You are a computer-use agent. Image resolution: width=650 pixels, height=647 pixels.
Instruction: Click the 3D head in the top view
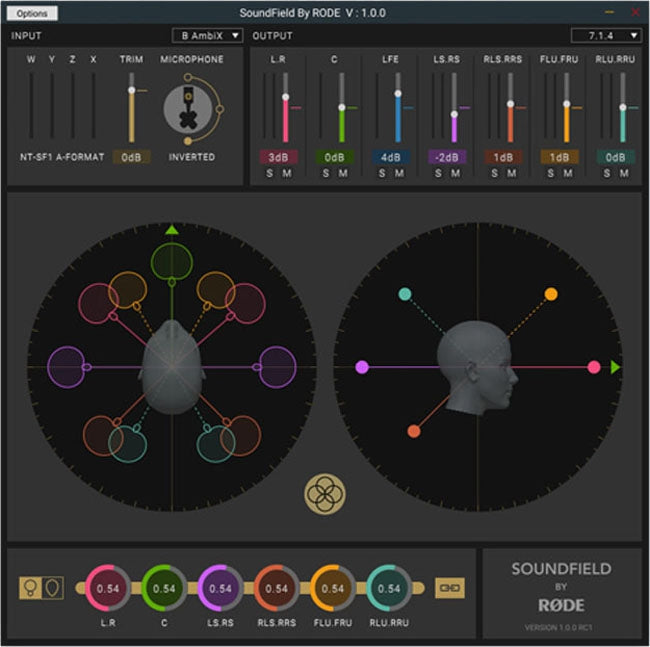[172, 365]
